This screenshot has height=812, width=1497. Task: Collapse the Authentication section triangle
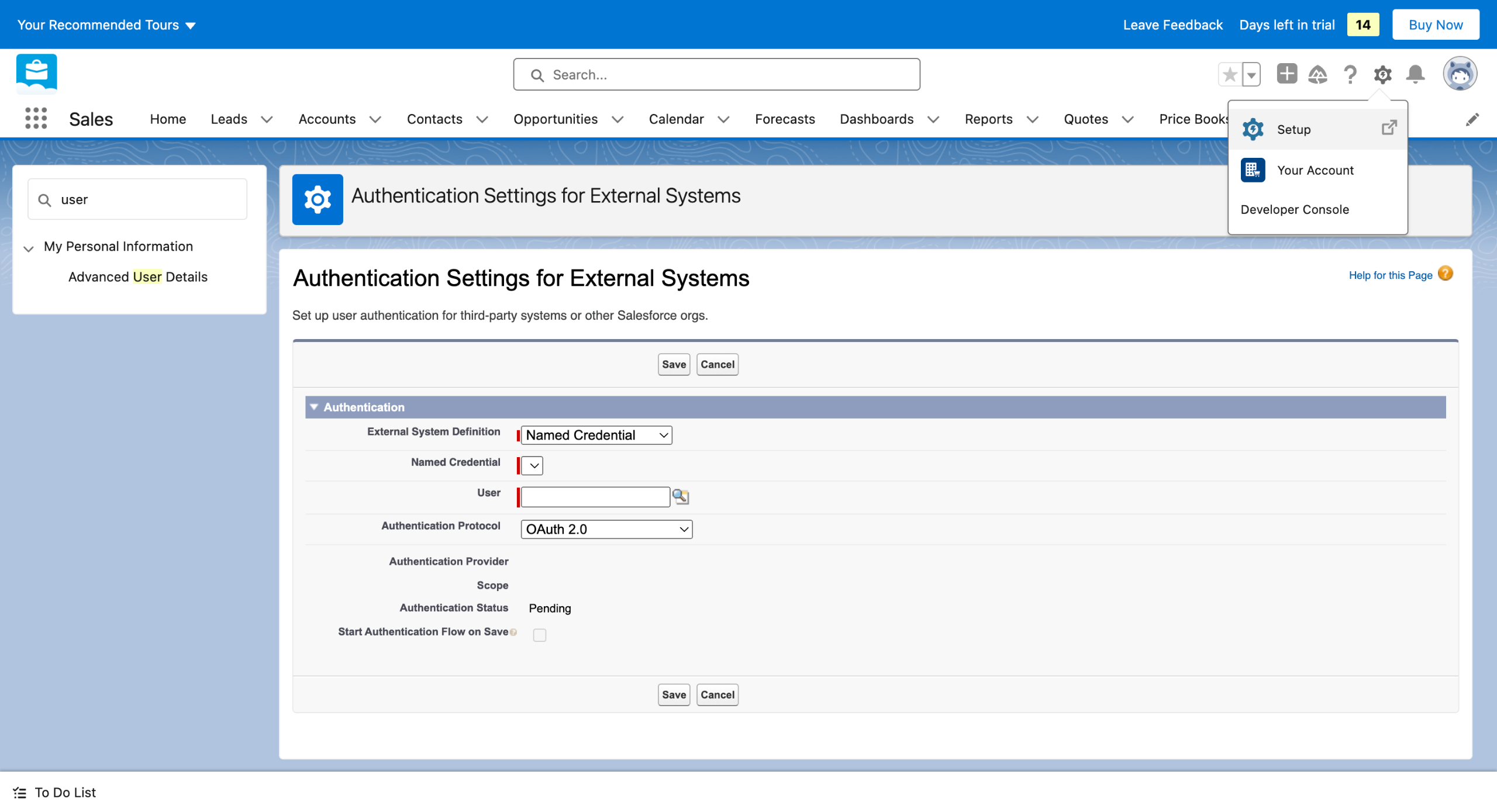(314, 407)
